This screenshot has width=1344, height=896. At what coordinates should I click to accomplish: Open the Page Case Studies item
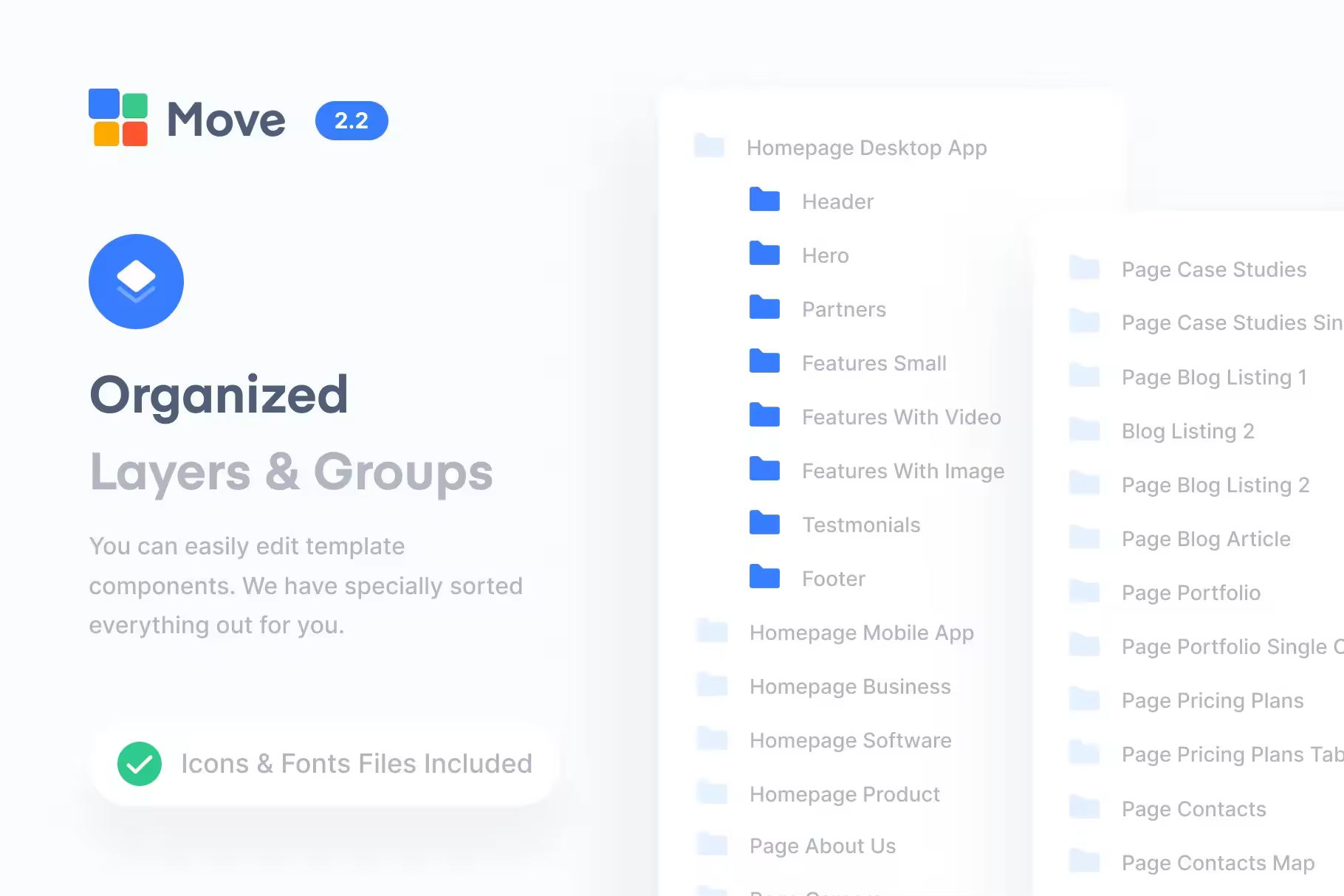[x=1213, y=269]
